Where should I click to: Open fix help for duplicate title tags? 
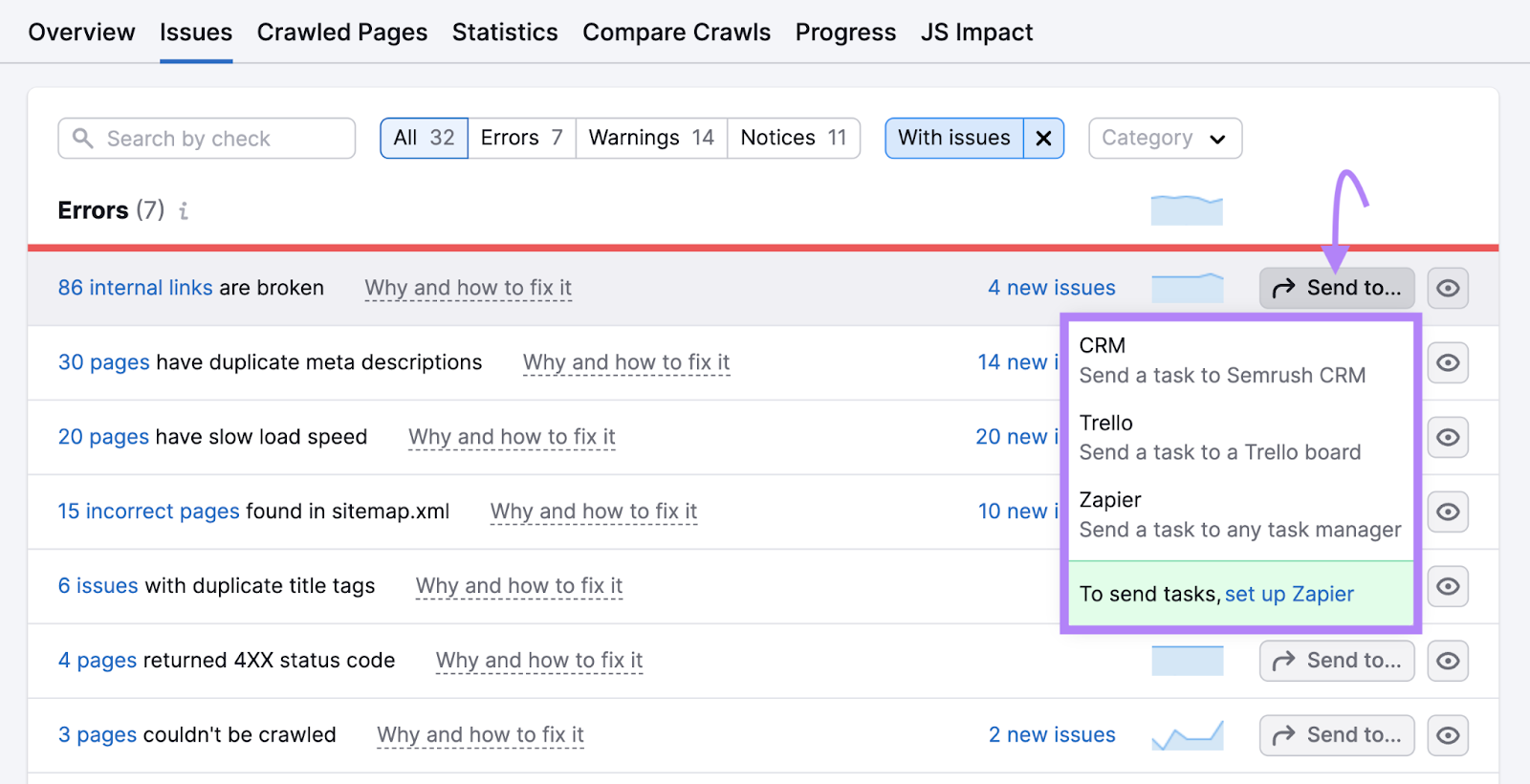[x=519, y=586]
